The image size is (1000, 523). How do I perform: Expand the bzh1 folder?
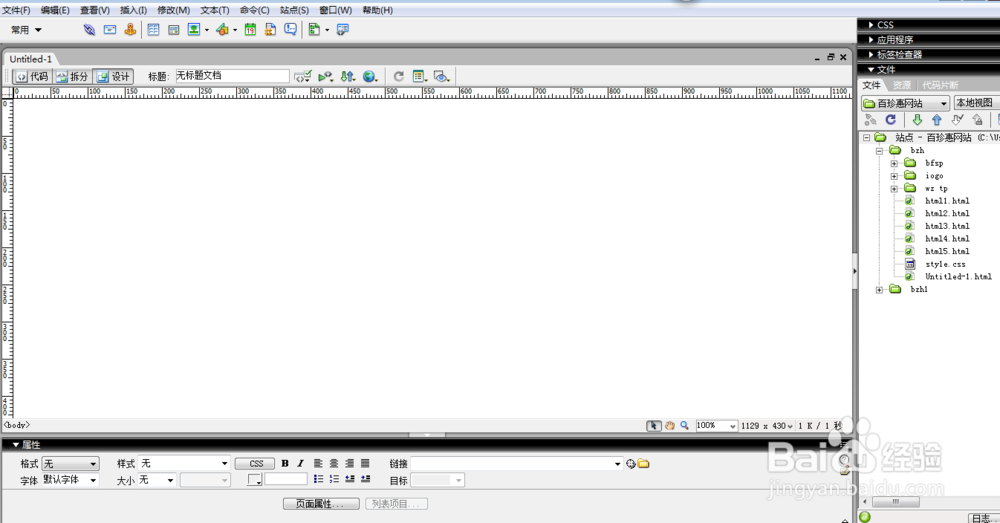click(879, 290)
